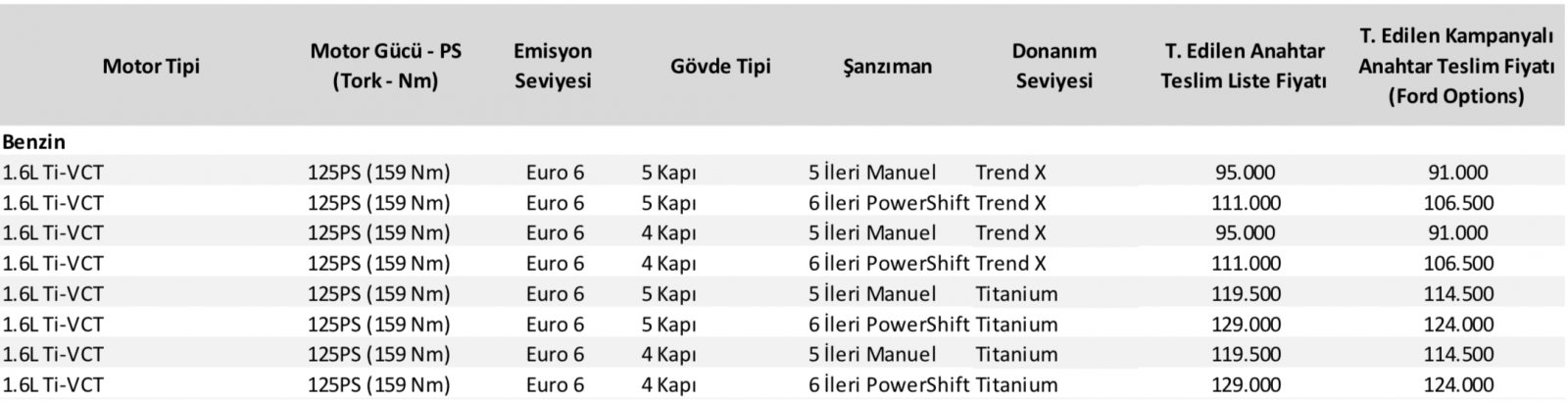Select the Donanım Seviyesi column header

(x=1054, y=66)
